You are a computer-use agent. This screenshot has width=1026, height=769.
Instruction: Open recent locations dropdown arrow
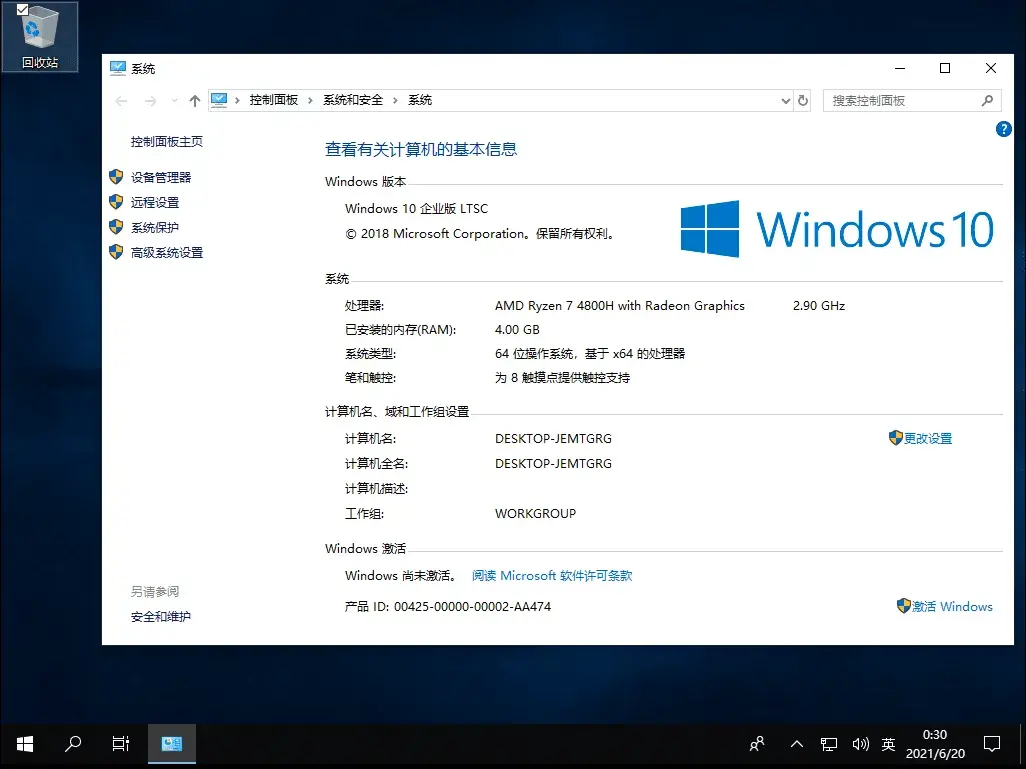[174, 101]
